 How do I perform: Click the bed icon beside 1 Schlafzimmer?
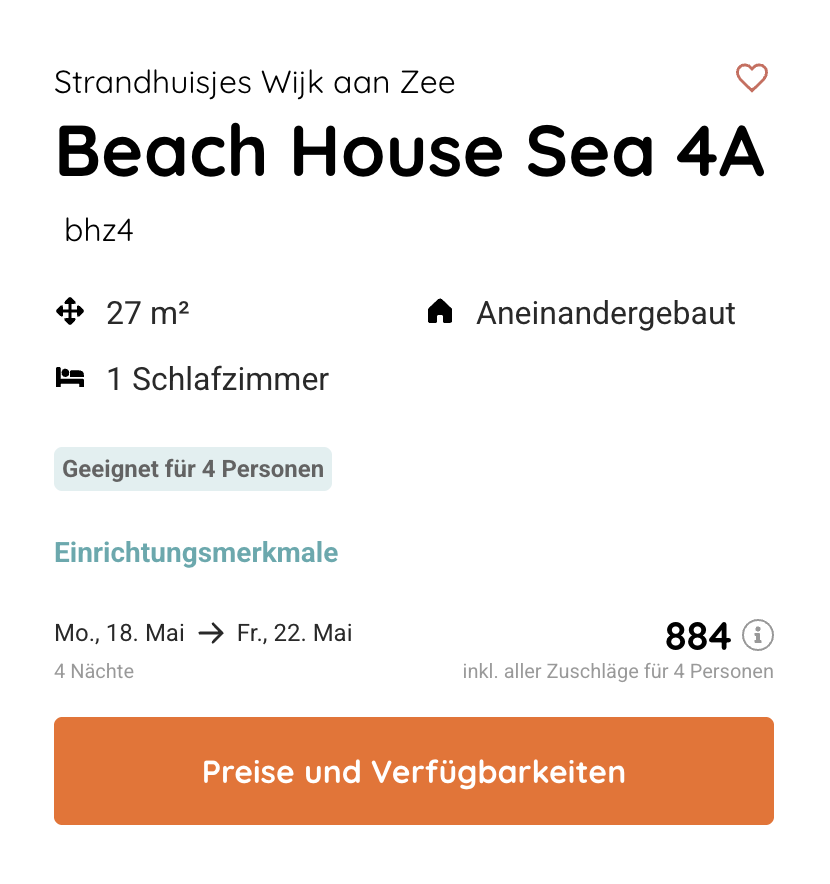tap(70, 377)
